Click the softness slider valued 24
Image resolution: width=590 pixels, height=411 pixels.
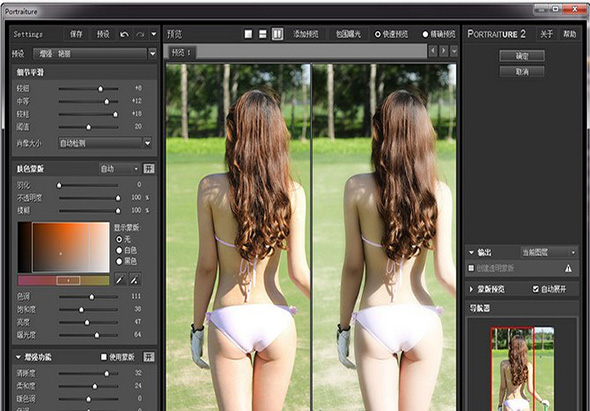click(88, 386)
